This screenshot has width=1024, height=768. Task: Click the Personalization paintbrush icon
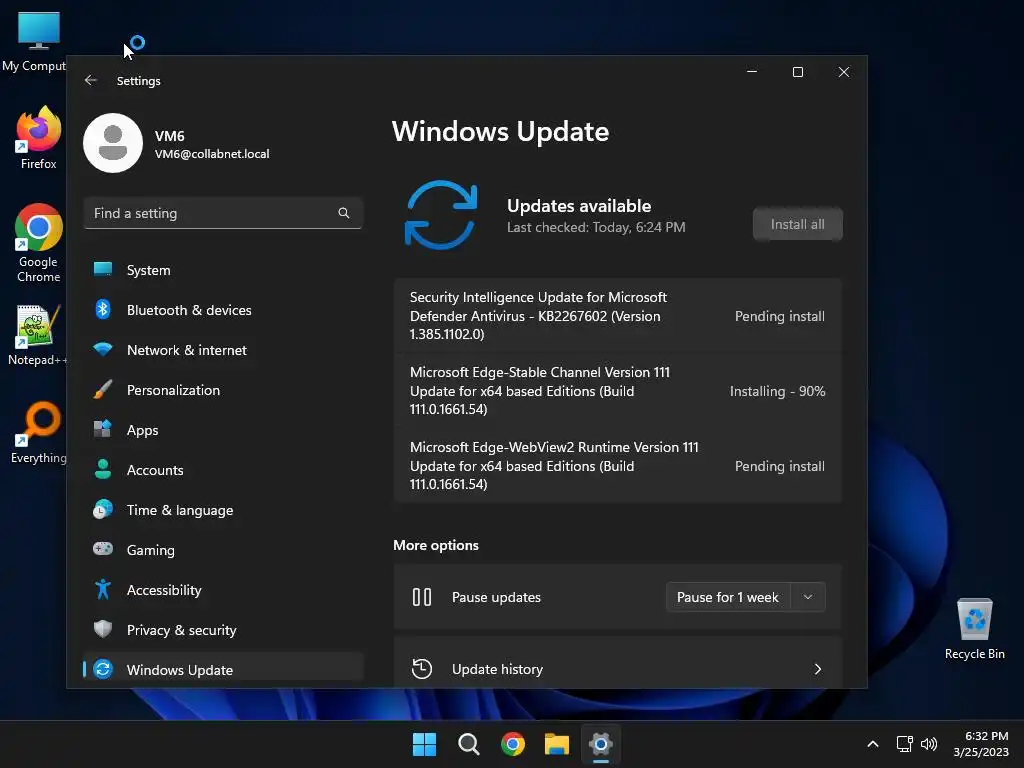(103, 389)
